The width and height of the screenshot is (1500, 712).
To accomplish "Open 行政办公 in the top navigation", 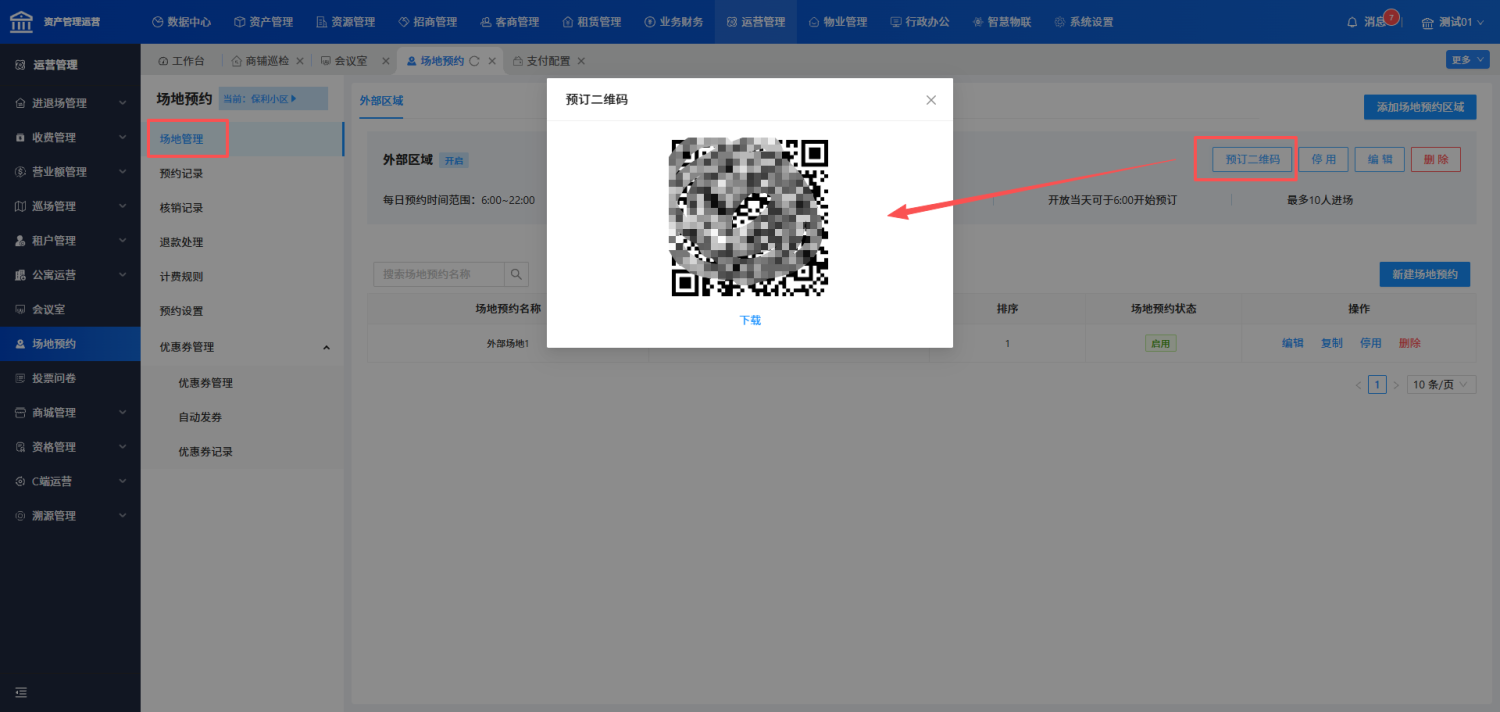I will (x=920, y=22).
